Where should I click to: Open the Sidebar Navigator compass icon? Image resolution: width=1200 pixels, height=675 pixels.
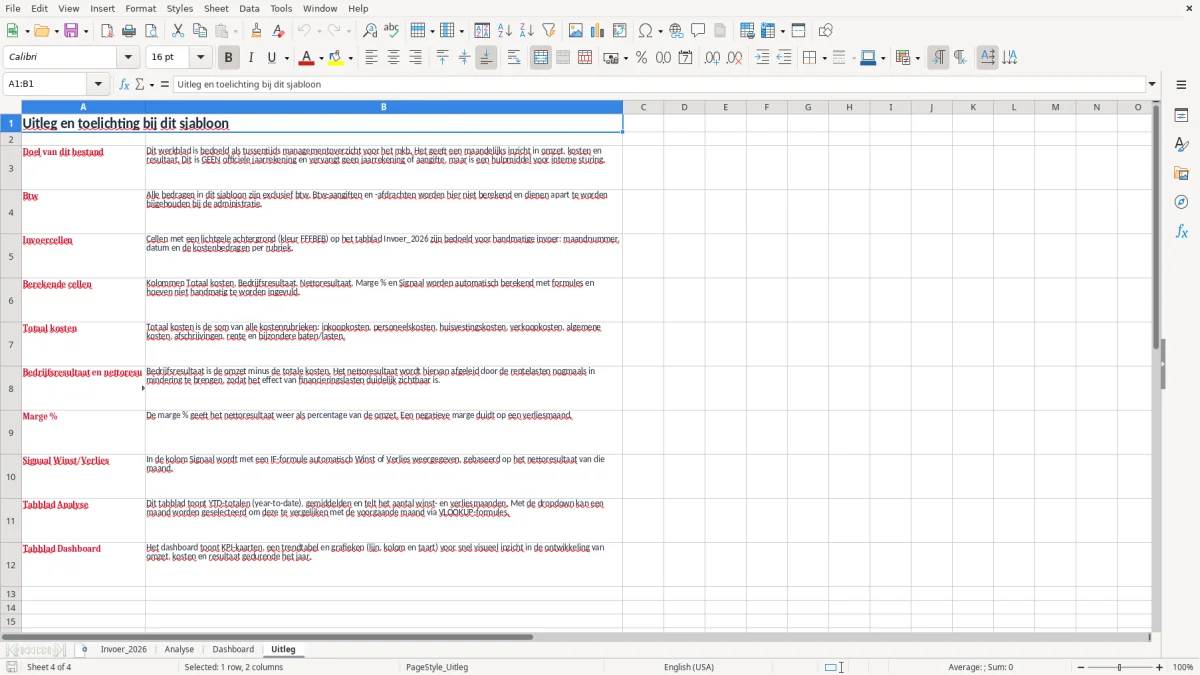pos(1181,202)
